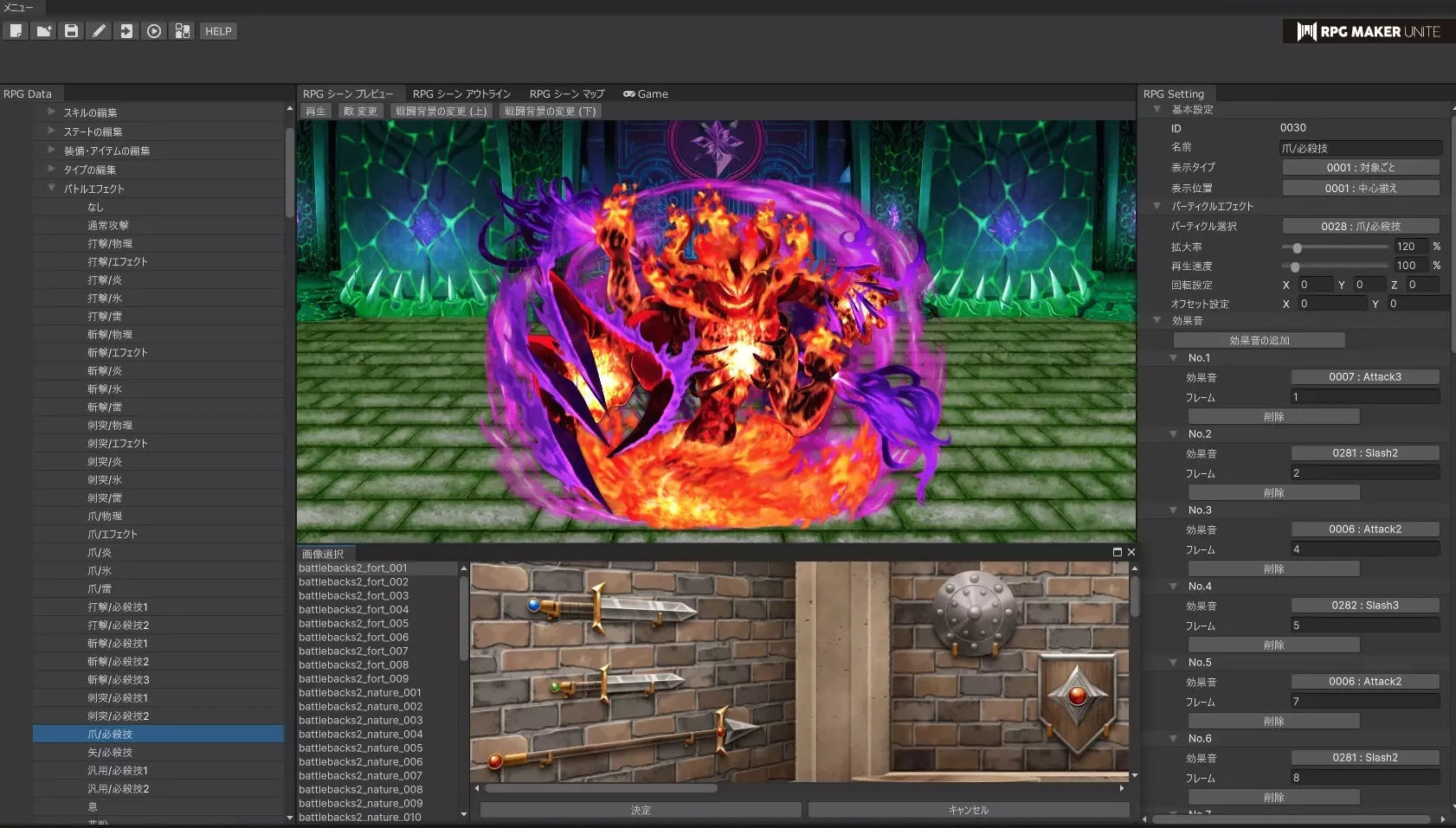
Task: Click the 拡大率 slider handle
Action: [x=1297, y=247]
